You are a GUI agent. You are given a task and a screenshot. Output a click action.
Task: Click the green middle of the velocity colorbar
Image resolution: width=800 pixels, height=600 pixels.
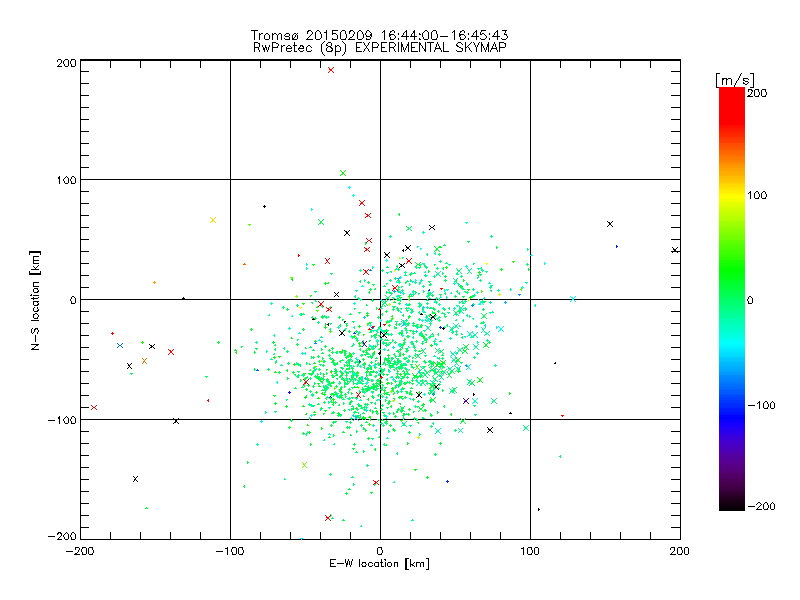pyautogui.click(x=732, y=281)
